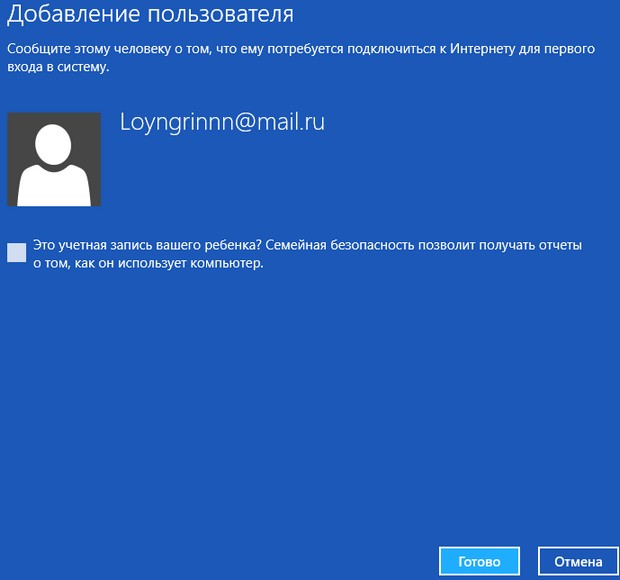Click the Loyngrinnn@mail.ru email address

coord(222,122)
